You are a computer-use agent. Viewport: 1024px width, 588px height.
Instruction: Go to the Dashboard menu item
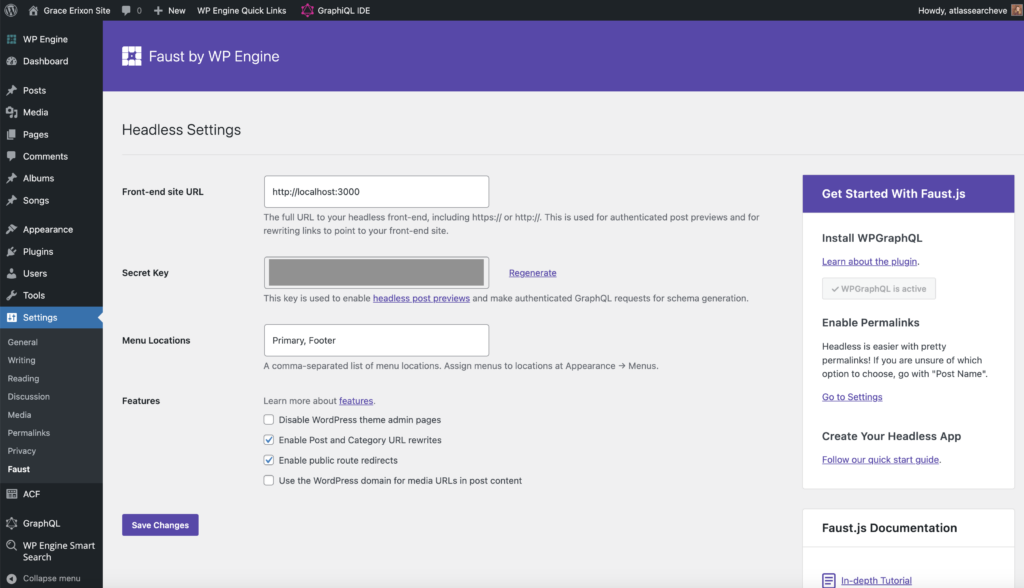pyautogui.click(x=45, y=61)
